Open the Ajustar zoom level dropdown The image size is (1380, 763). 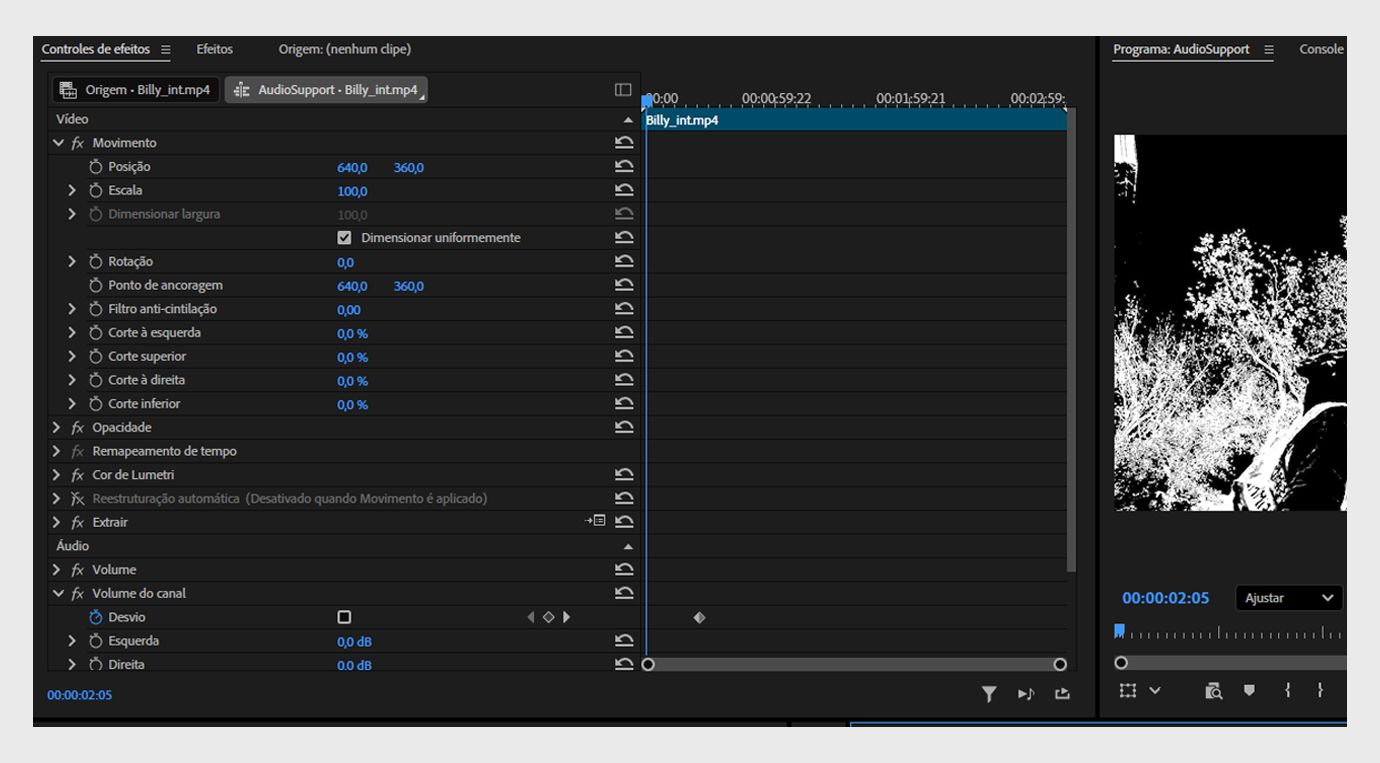[1289, 598]
